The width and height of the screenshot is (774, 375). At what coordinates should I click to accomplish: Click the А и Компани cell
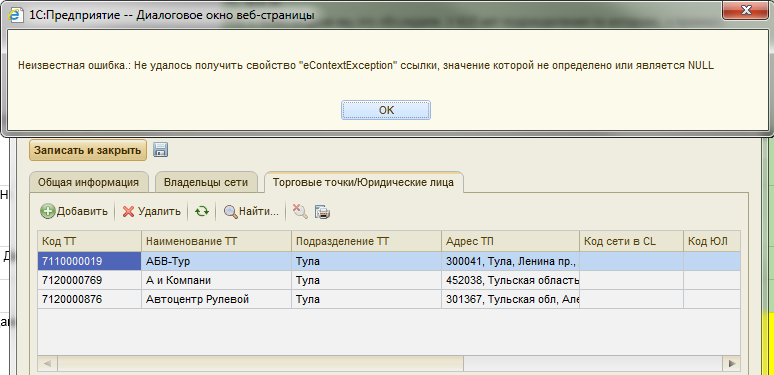tap(217, 280)
